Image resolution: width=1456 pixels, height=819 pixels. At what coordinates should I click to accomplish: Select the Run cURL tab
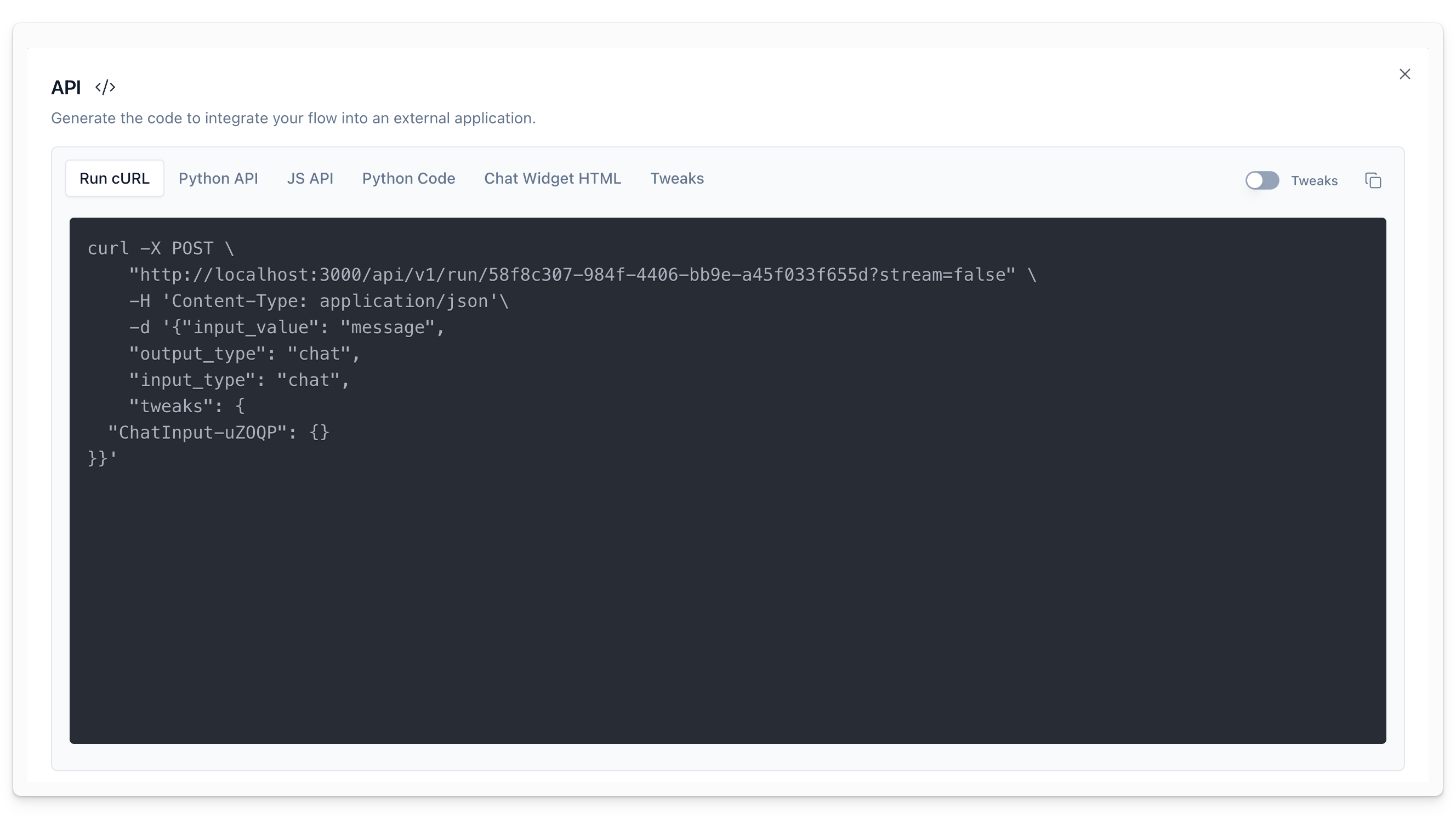pyautogui.click(x=114, y=179)
